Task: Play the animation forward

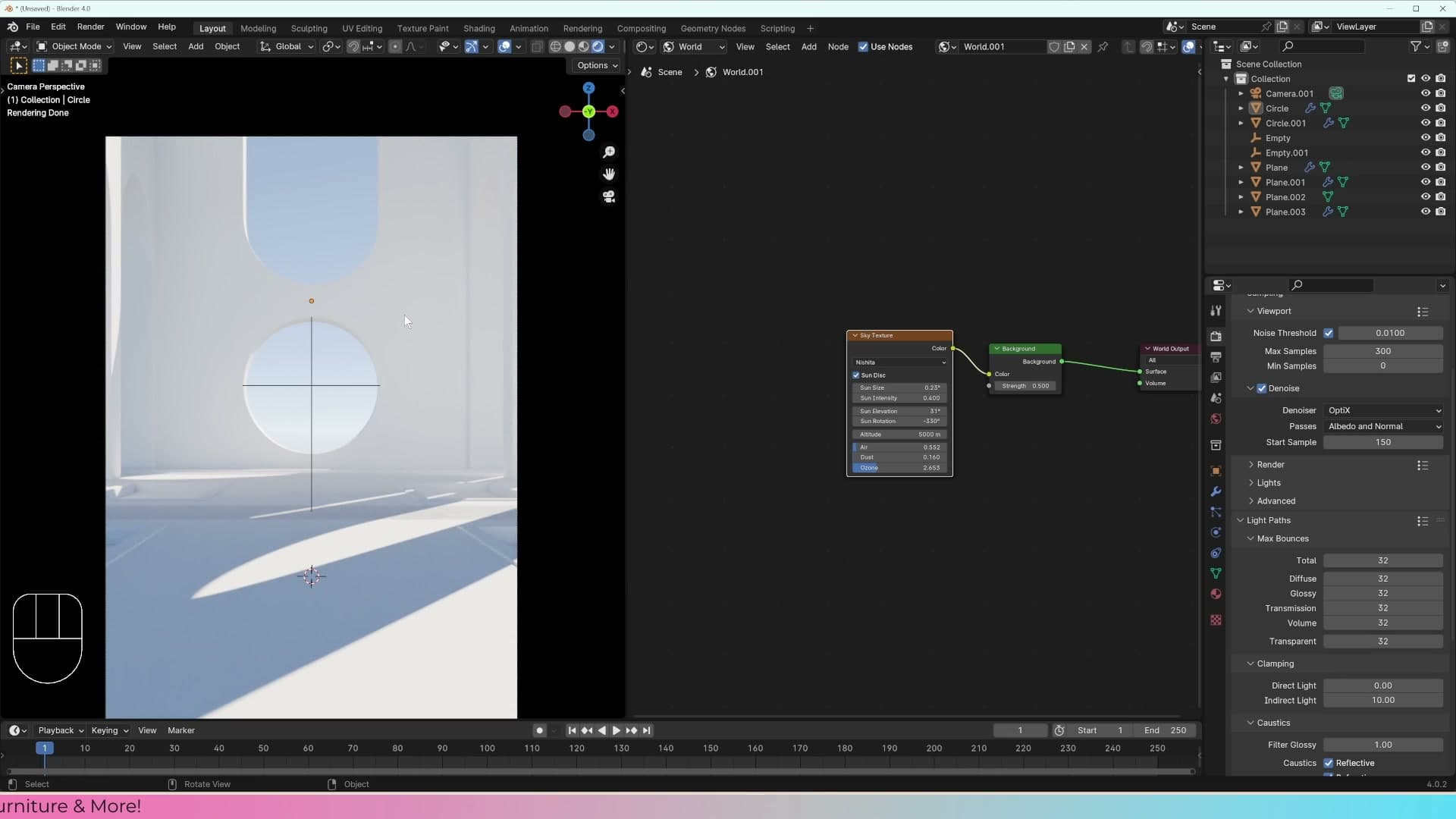Action: [x=617, y=730]
